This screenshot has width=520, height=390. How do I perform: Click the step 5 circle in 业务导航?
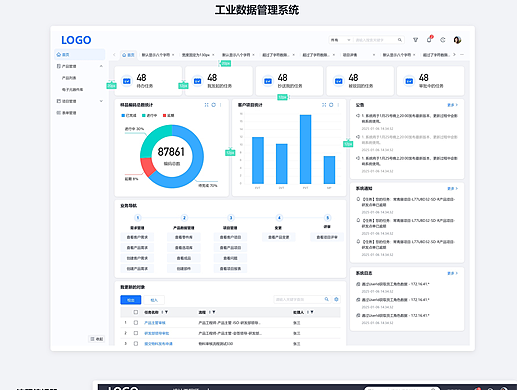pyautogui.click(x=327, y=218)
